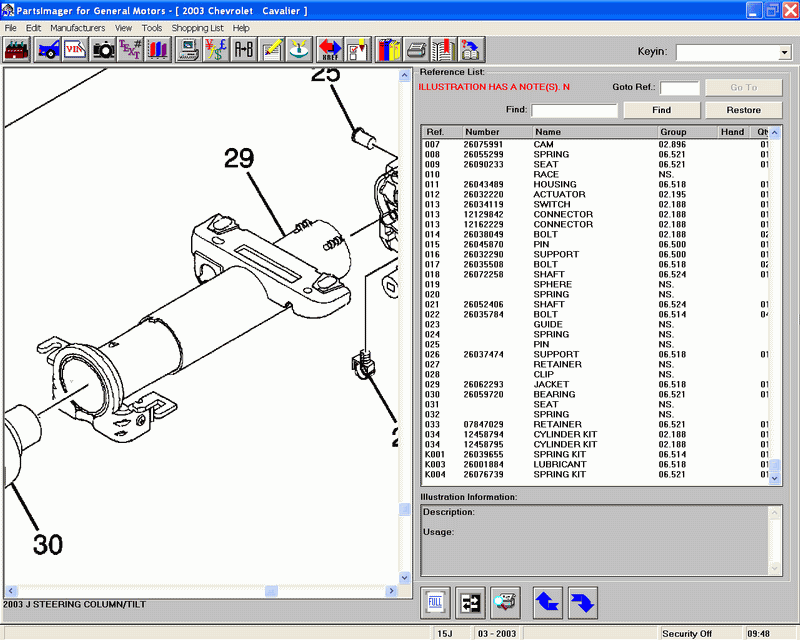Open the Tools menu
Viewport: 800px width, 640px height.
click(152, 28)
